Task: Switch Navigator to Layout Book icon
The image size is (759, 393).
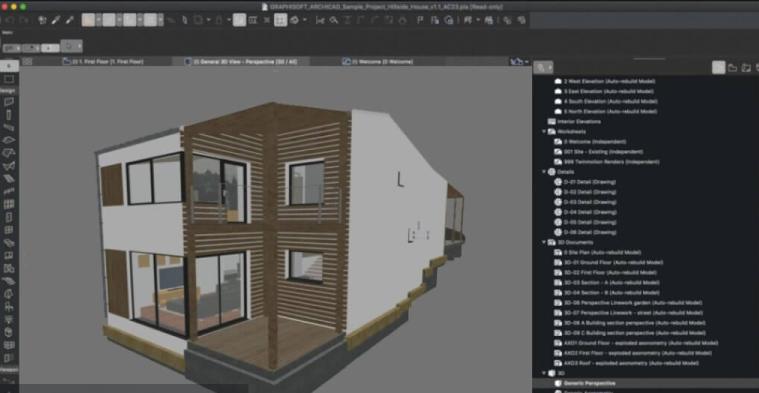Action: point(746,68)
